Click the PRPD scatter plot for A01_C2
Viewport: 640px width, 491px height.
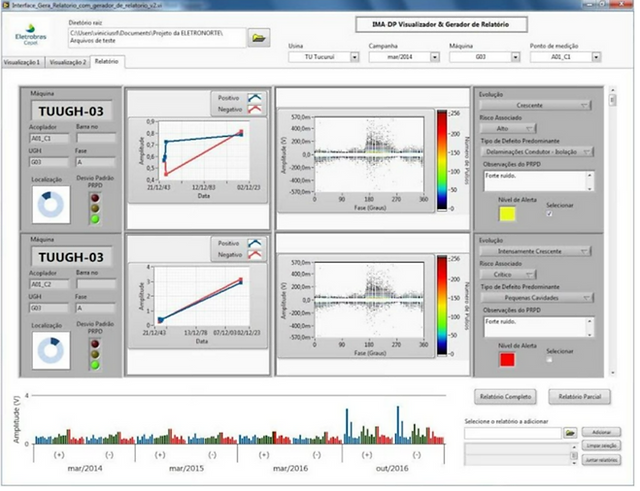369,300
